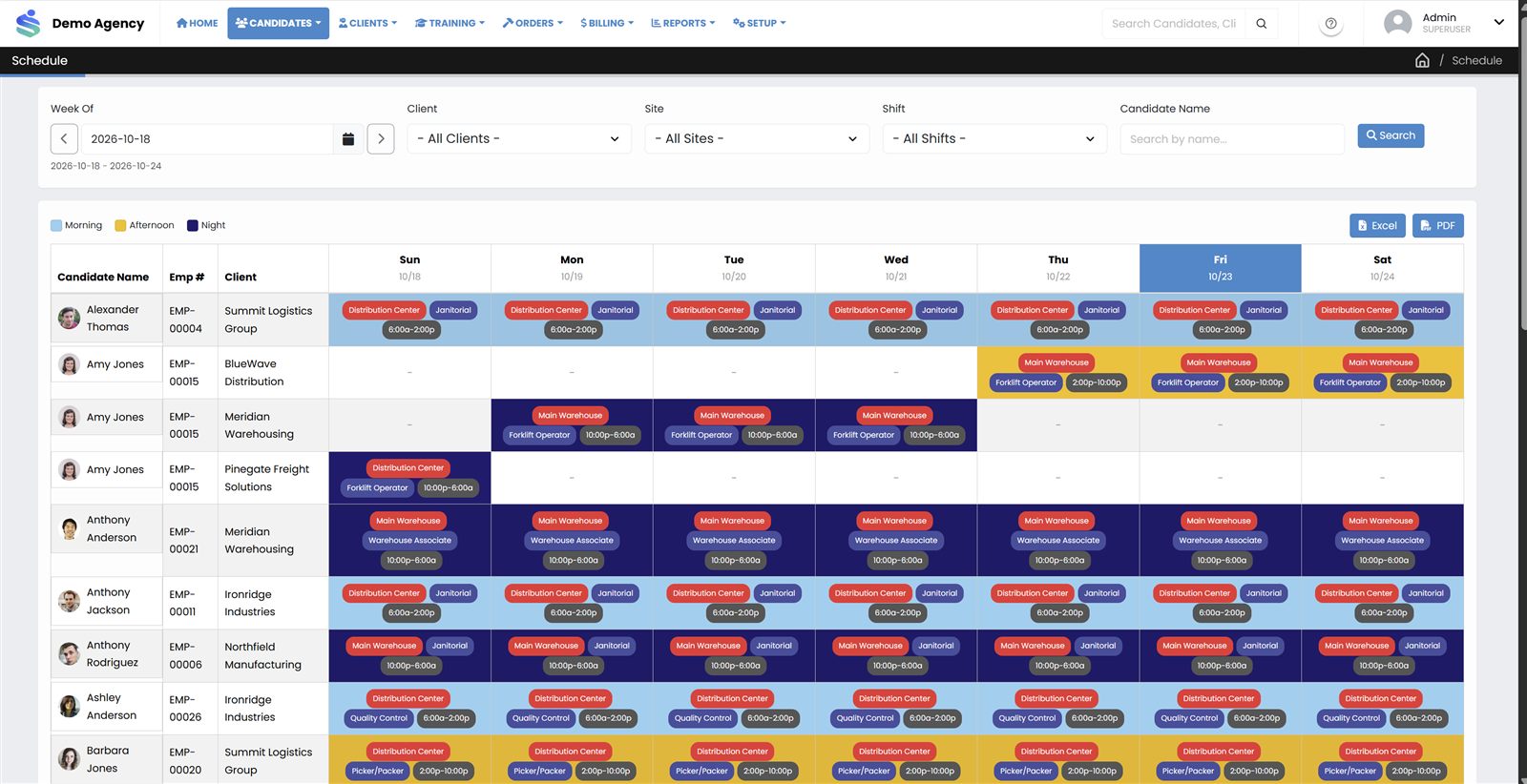Export schedule to Excel
The height and width of the screenshot is (784, 1527).
pyautogui.click(x=1377, y=226)
